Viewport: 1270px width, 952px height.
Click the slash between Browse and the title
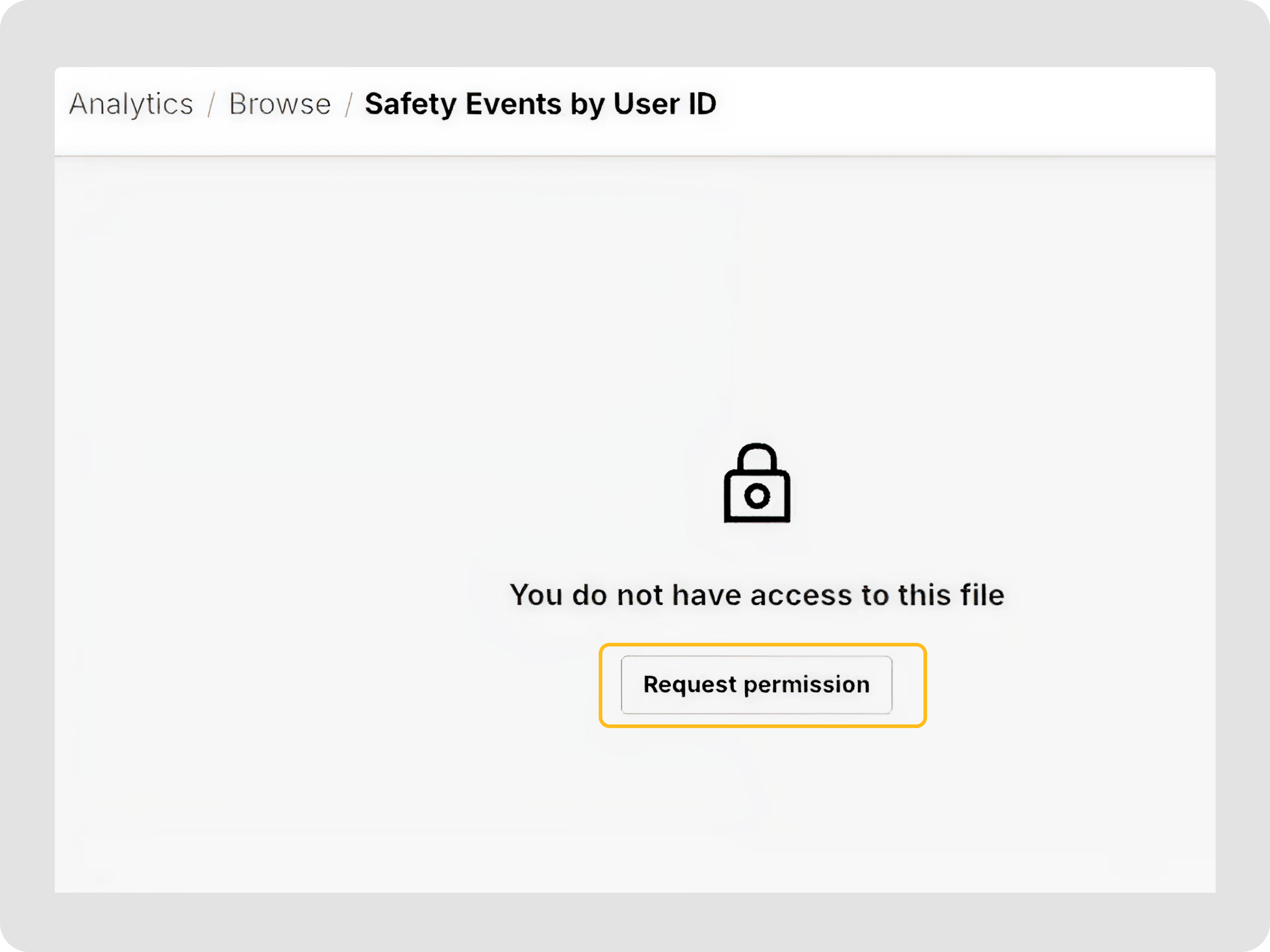coord(348,104)
